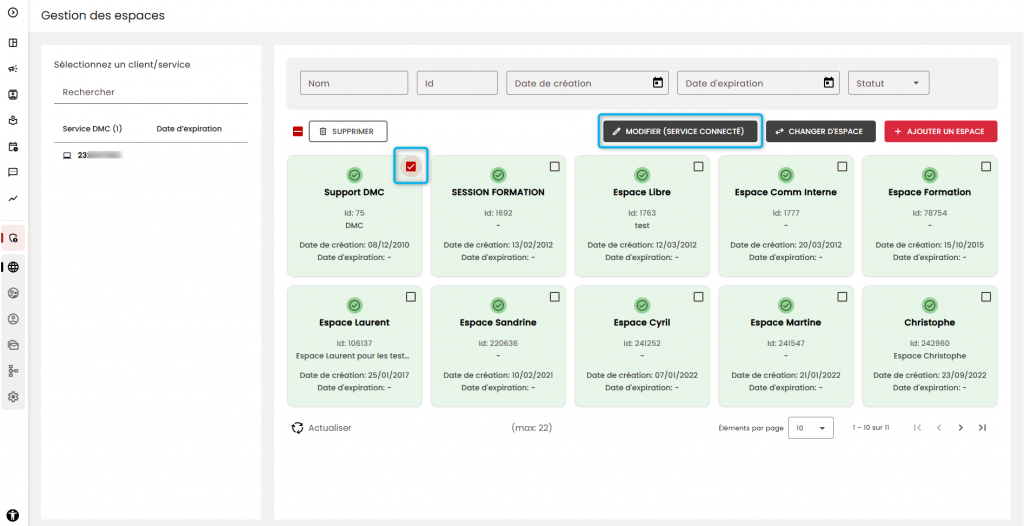Check the Espace Formation card checkbox
Viewport: 1024px width, 526px height.
986,167
